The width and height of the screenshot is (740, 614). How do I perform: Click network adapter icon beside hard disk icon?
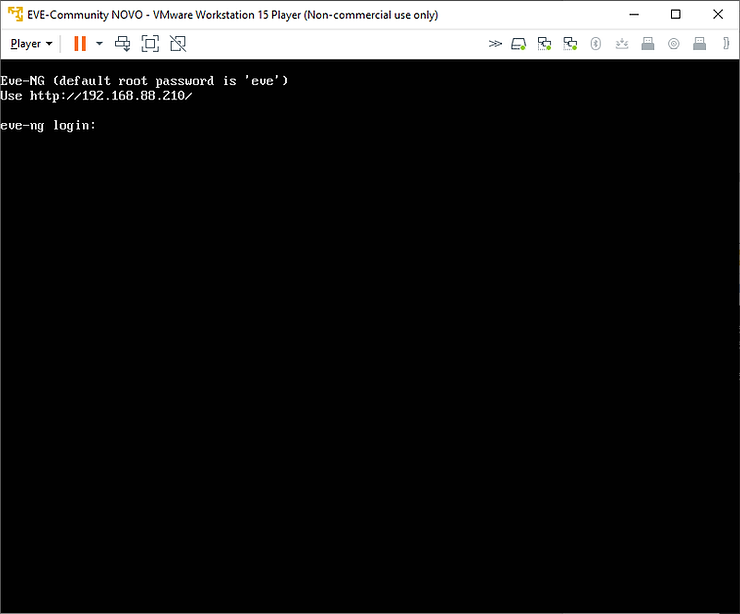pos(544,44)
